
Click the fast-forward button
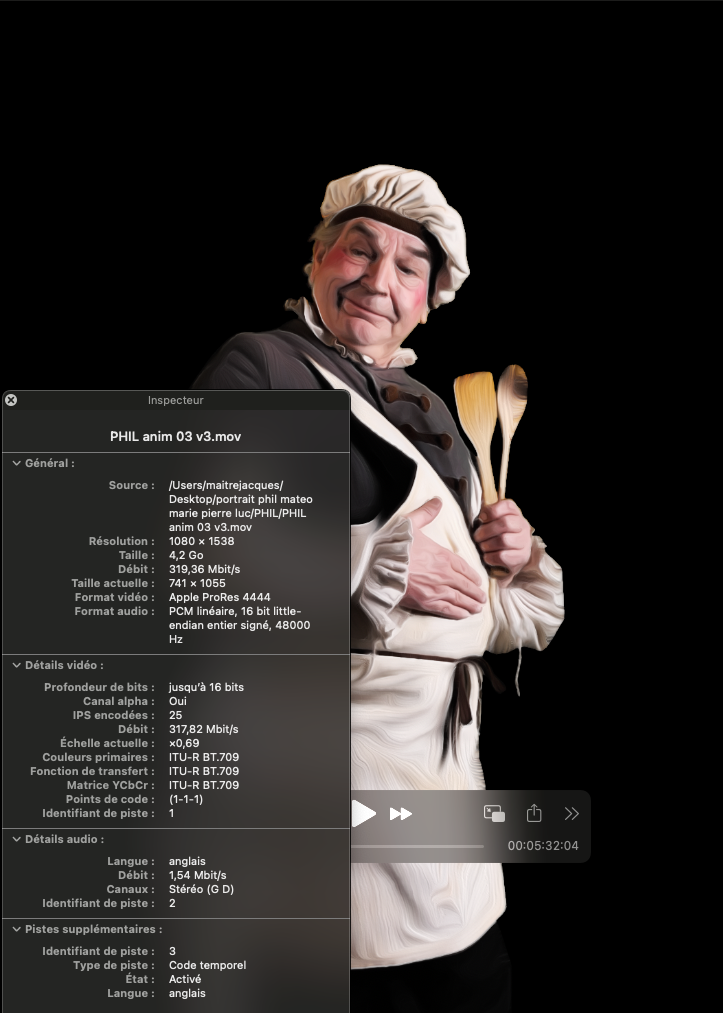click(401, 814)
